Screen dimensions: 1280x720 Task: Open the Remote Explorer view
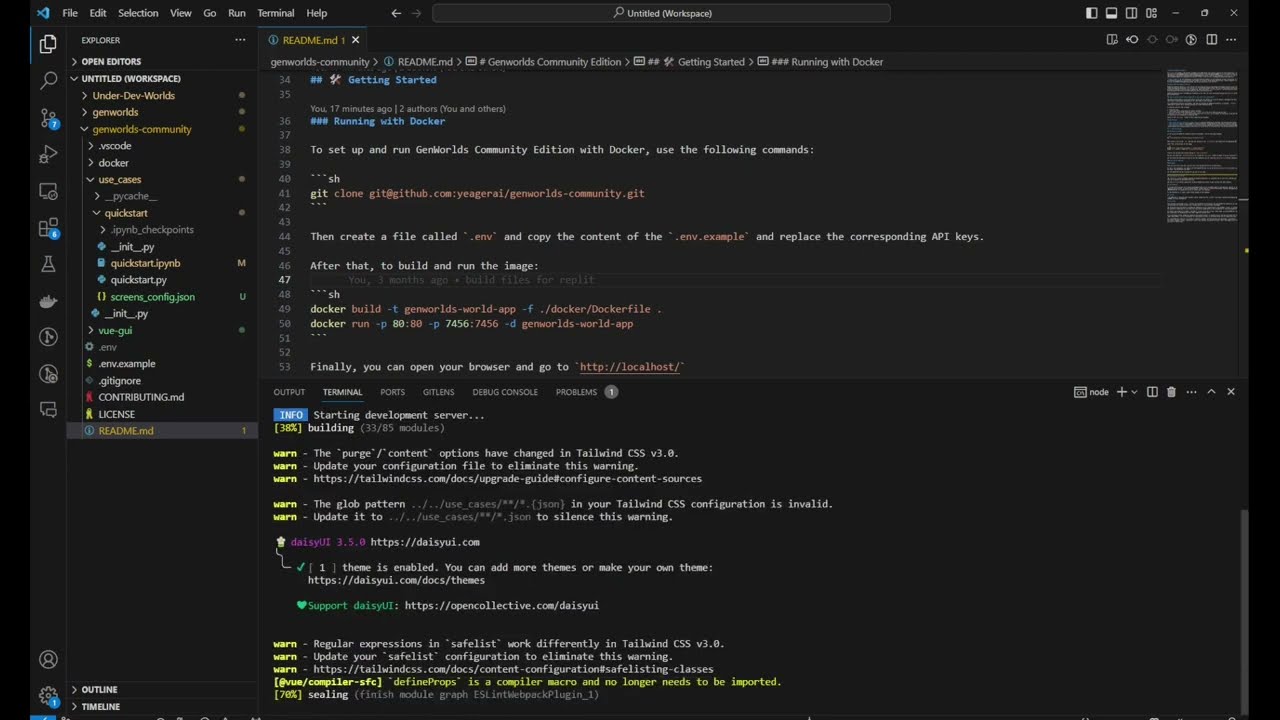[x=48, y=191]
